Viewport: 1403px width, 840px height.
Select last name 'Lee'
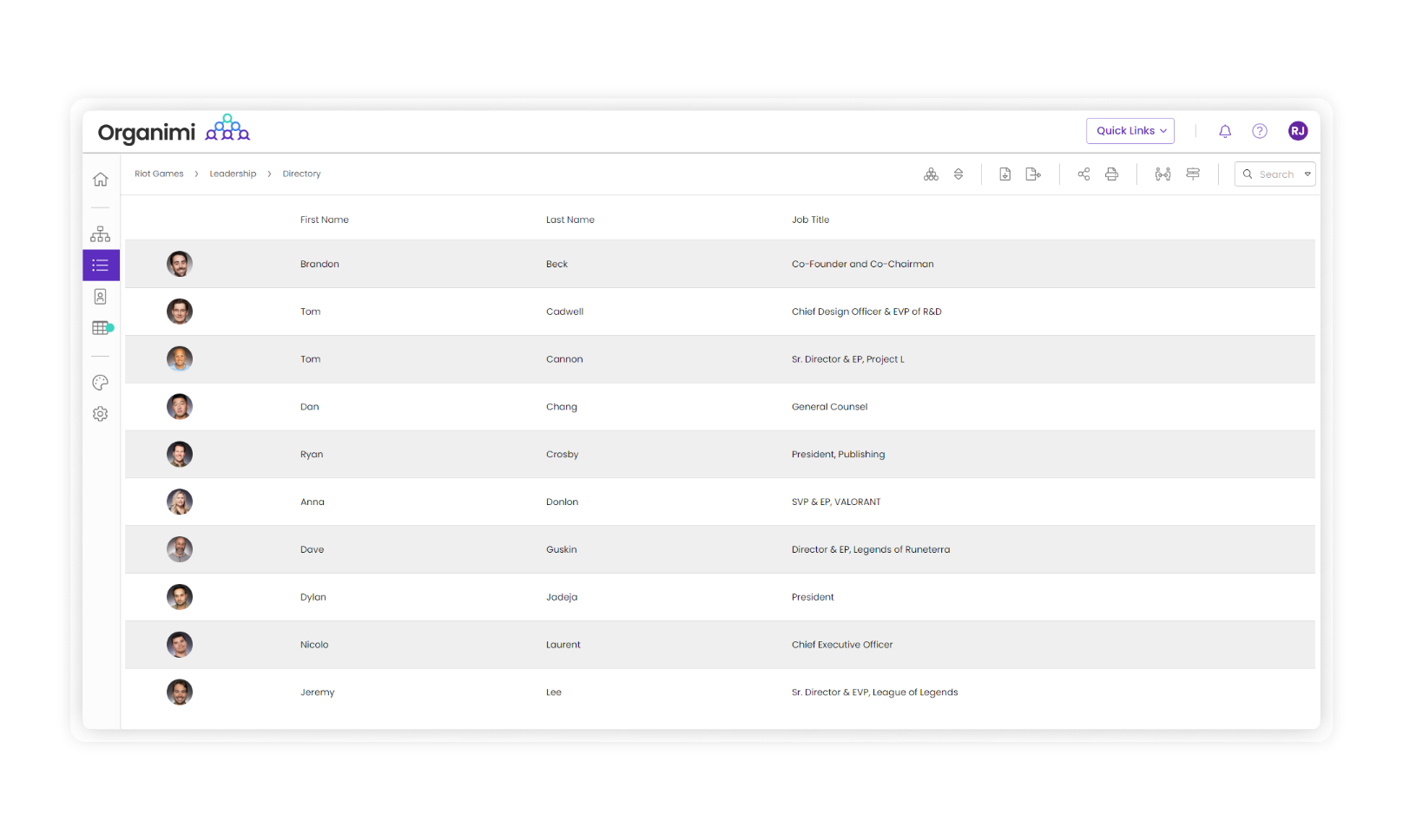(x=554, y=692)
